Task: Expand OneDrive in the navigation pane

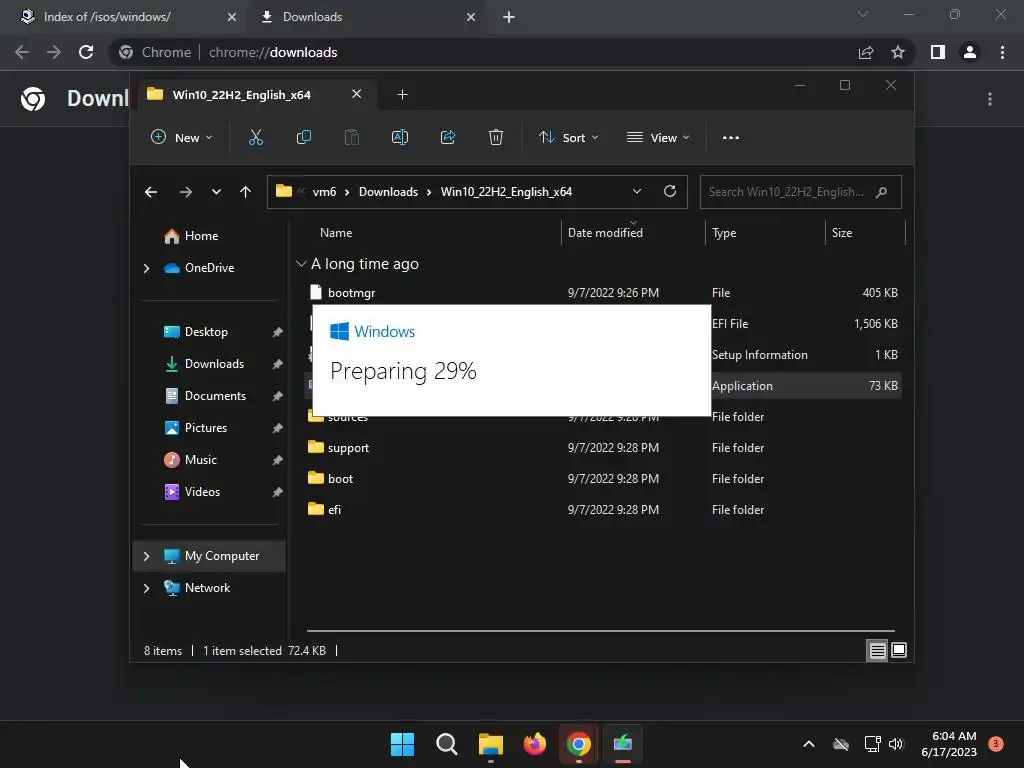Action: pos(146,268)
